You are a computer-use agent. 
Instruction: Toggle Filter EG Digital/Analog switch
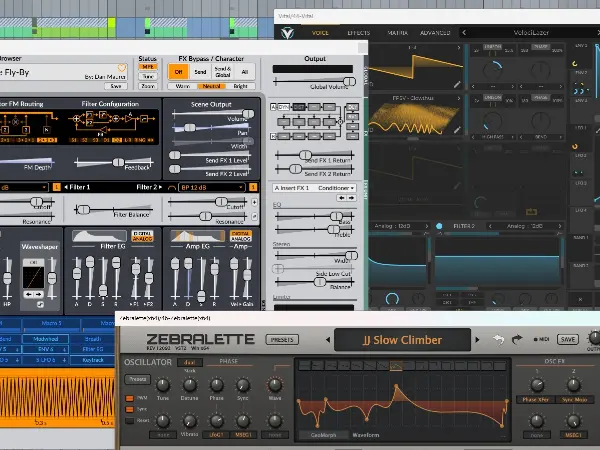[142, 236]
